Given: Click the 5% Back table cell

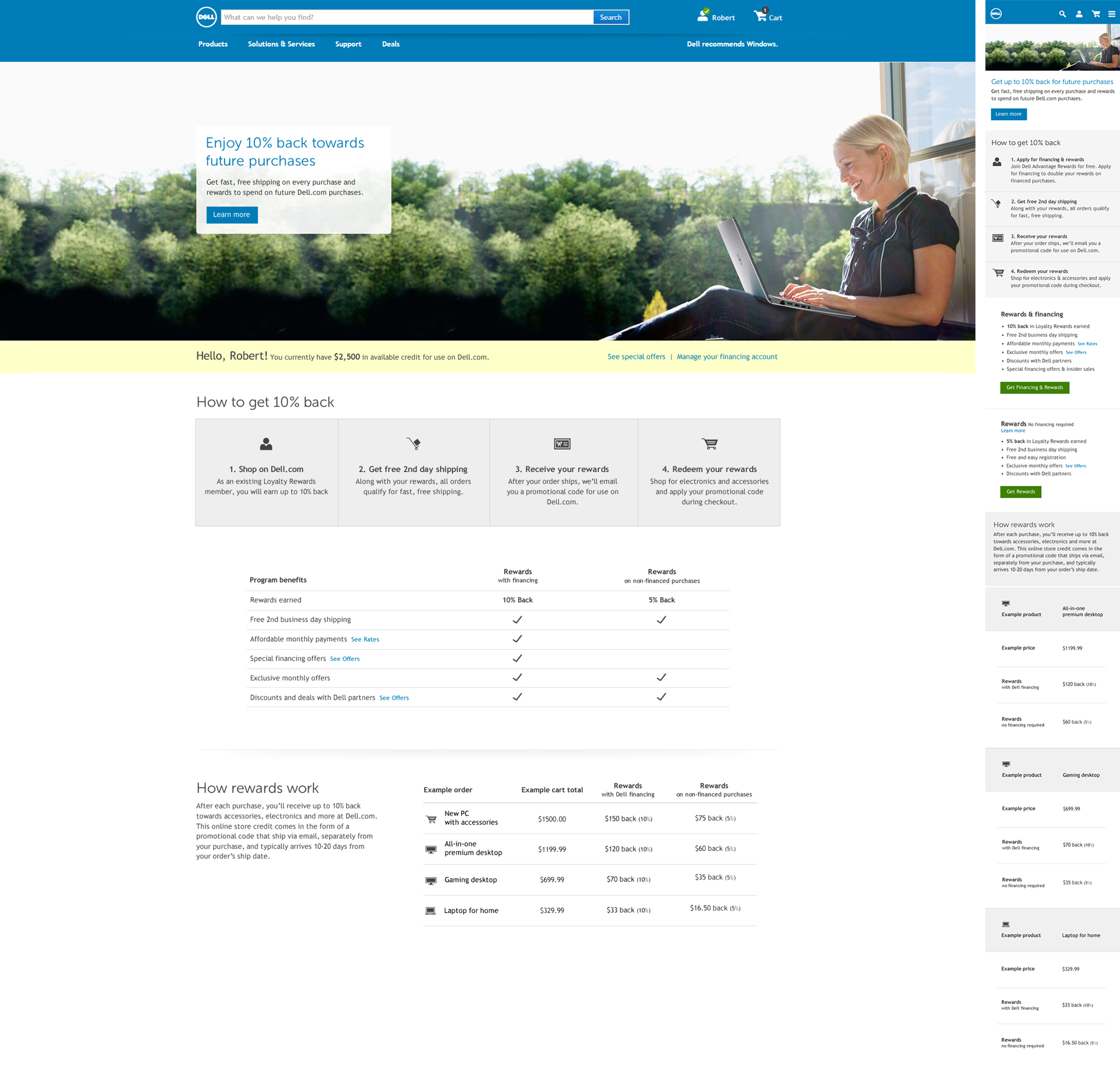Looking at the screenshot, I should coord(661,600).
